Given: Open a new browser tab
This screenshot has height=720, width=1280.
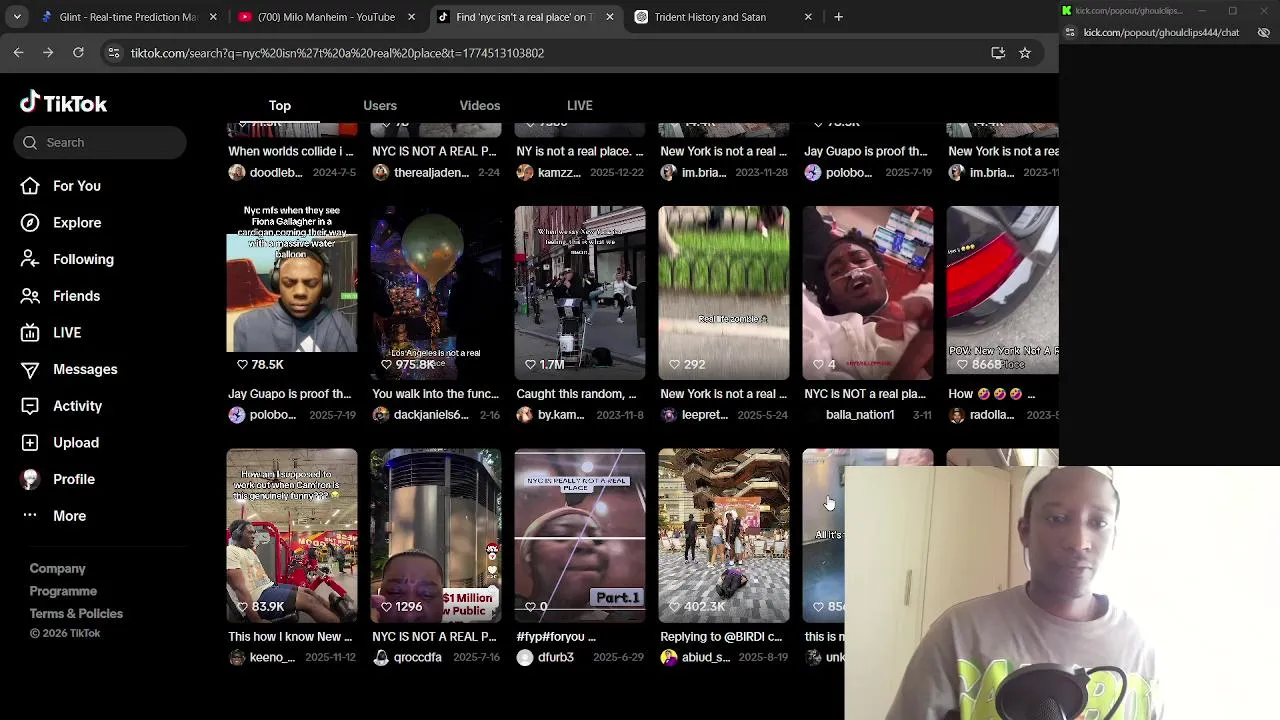Looking at the screenshot, I should click(x=839, y=17).
